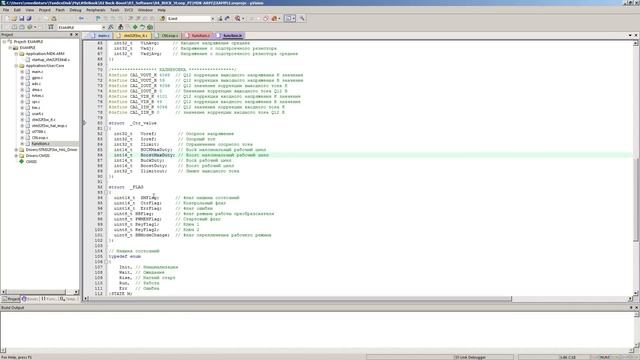The height and width of the screenshot is (360, 640).
Task: Click green Manage Run-Time Environment diamond icon
Action: [x=135, y=27]
